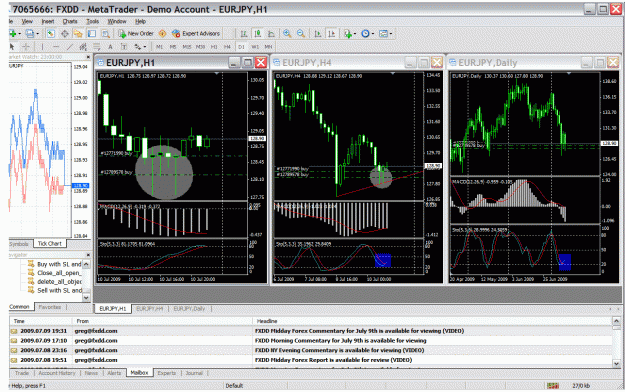Open the Tools menu
Viewport: 625px width, 392px height.
[92, 22]
